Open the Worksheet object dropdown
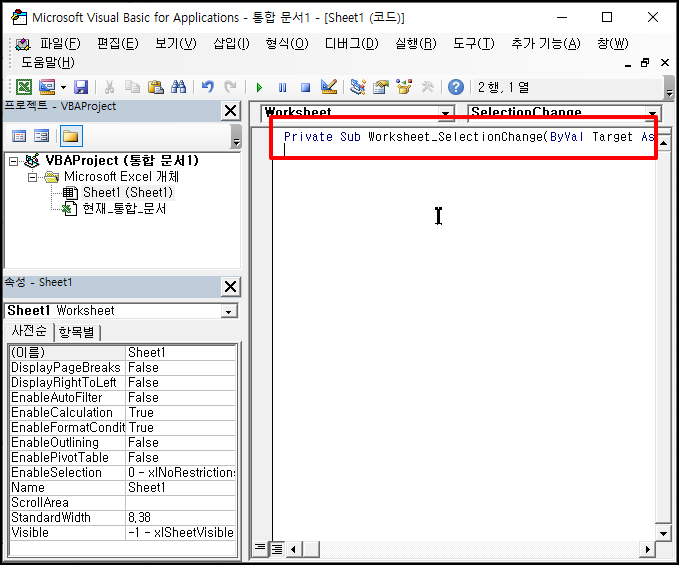This screenshot has width=679, height=565. [445, 113]
